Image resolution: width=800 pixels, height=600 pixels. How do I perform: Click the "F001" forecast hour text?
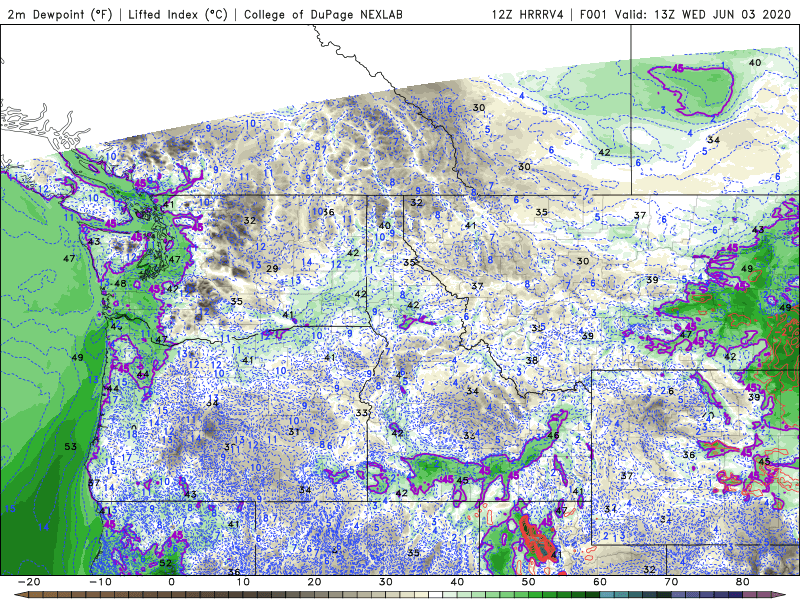click(593, 14)
